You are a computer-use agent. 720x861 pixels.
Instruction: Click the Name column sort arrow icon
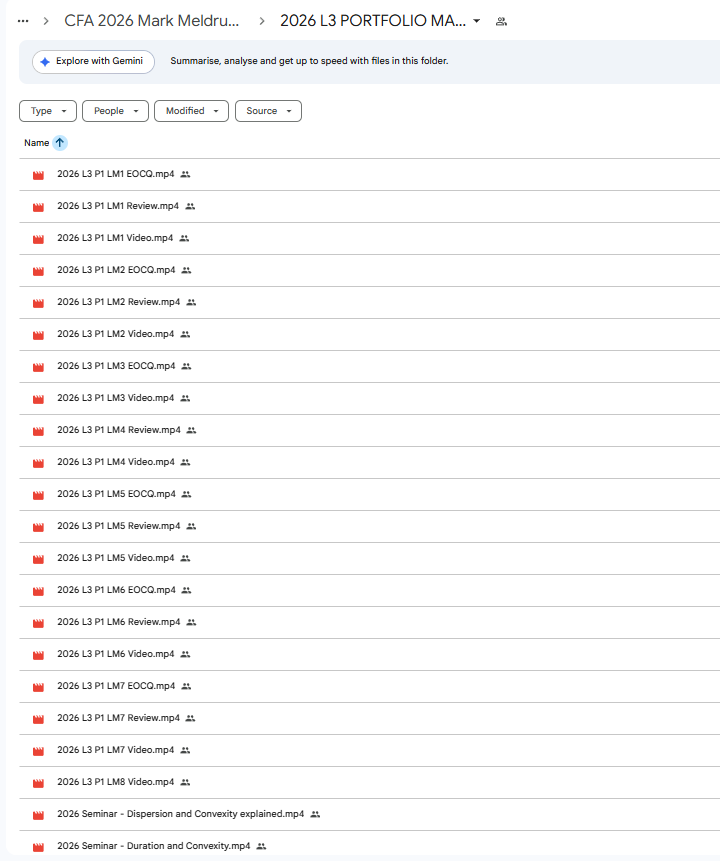[60, 143]
